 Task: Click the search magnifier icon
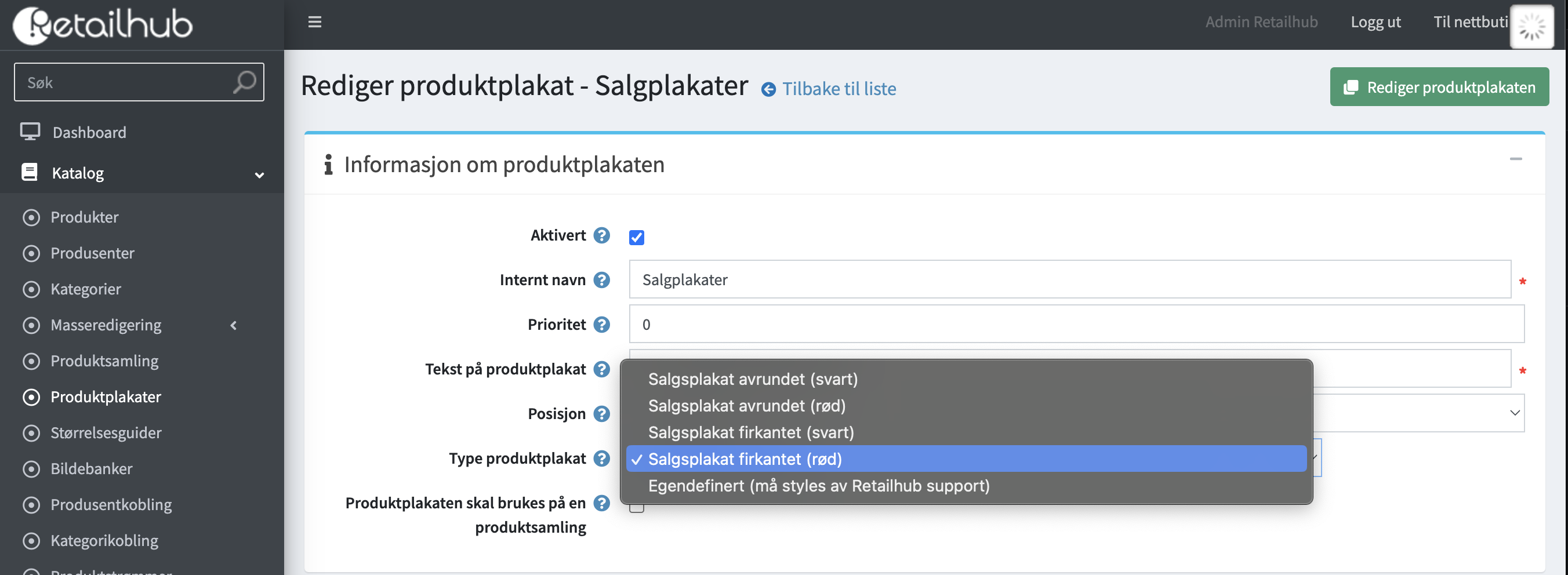point(244,82)
